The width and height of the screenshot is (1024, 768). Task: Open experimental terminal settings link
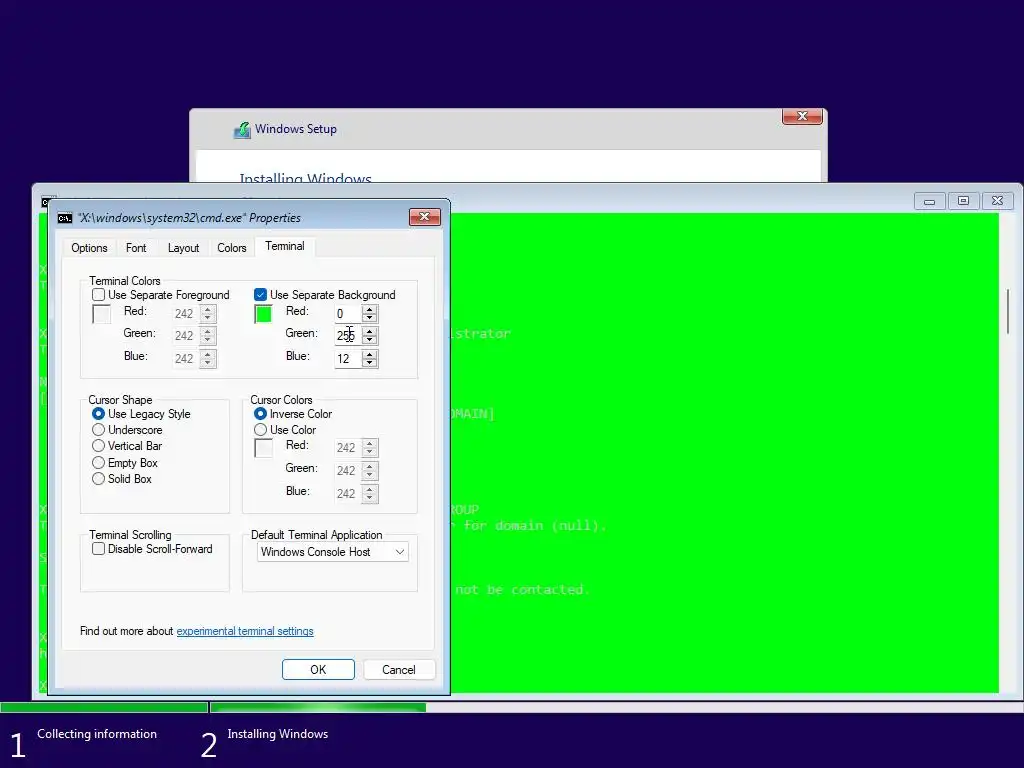pos(245,631)
